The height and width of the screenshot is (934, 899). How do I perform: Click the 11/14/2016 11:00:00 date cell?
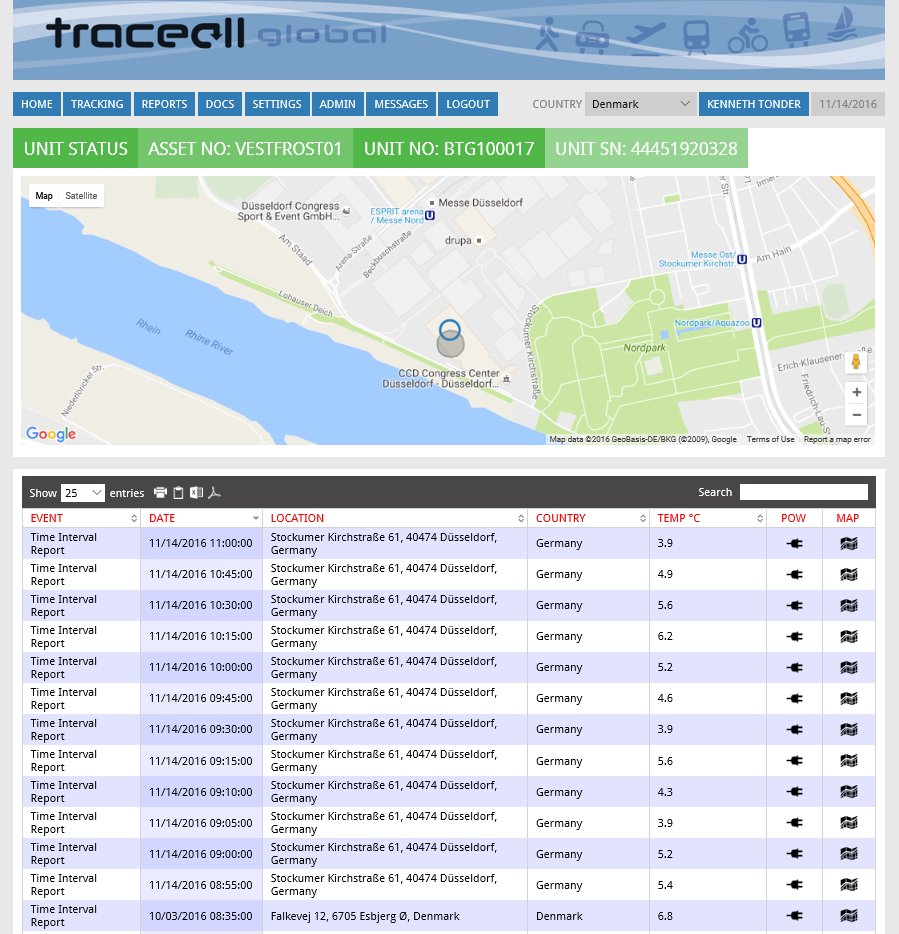click(x=201, y=543)
